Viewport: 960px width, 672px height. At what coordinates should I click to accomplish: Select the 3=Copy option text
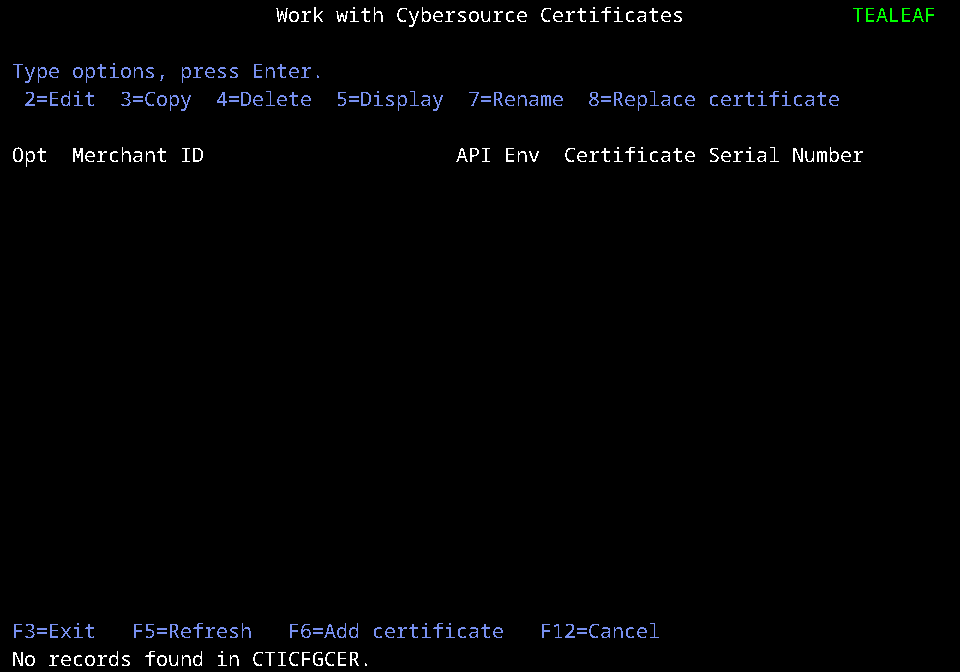156,100
